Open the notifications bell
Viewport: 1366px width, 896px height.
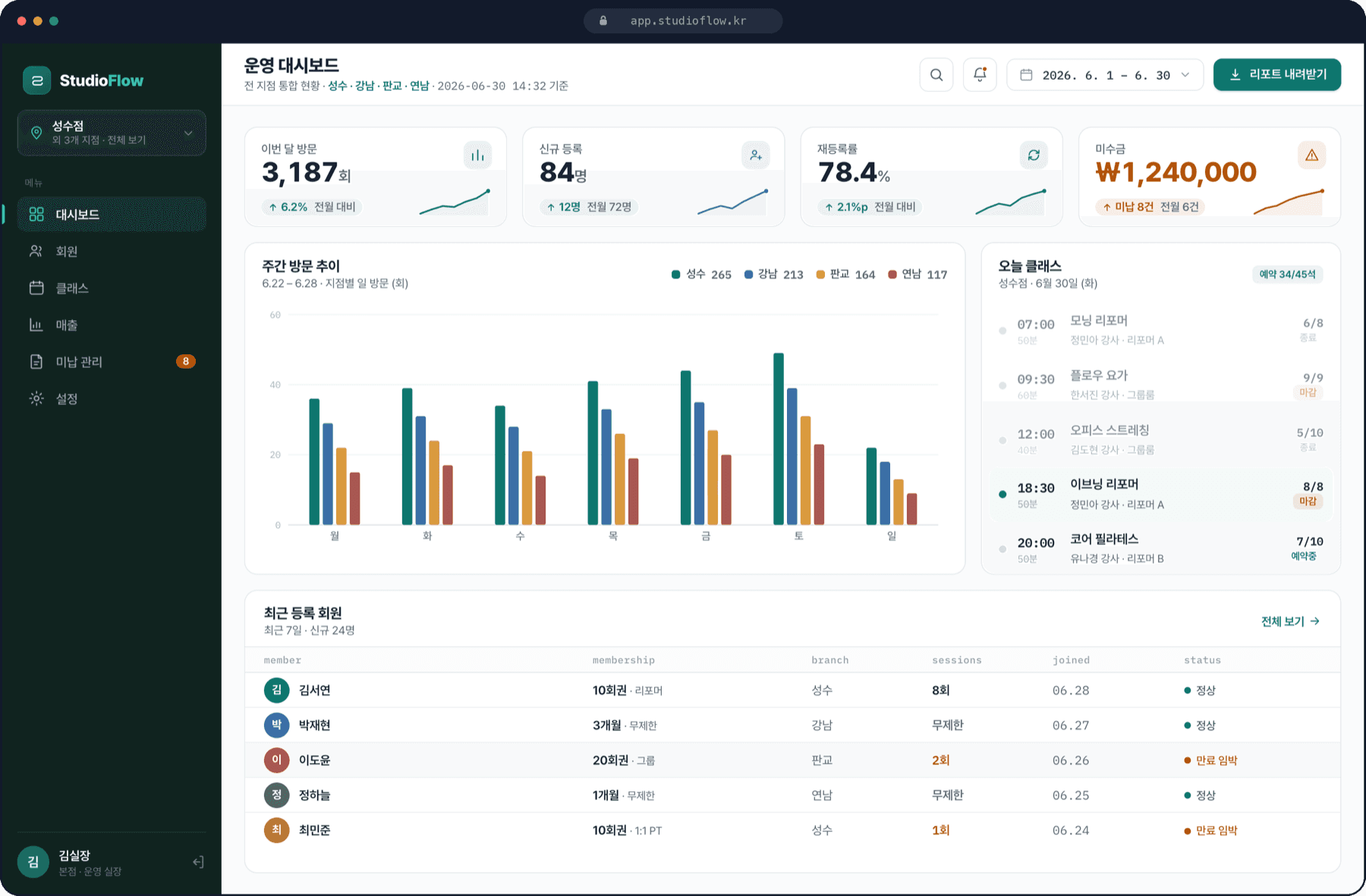tap(980, 75)
